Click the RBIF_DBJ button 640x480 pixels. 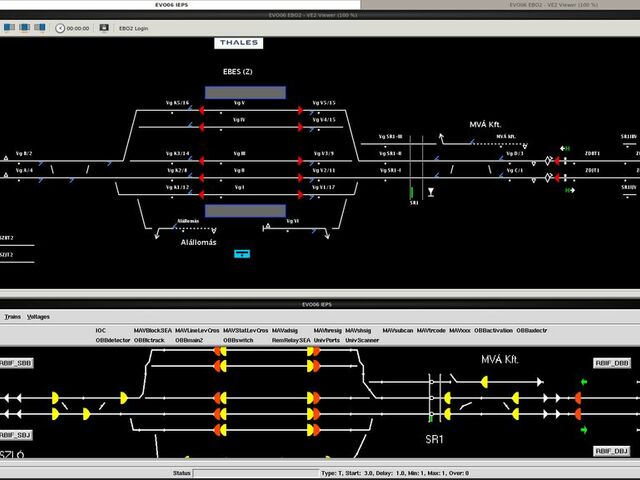click(613, 451)
